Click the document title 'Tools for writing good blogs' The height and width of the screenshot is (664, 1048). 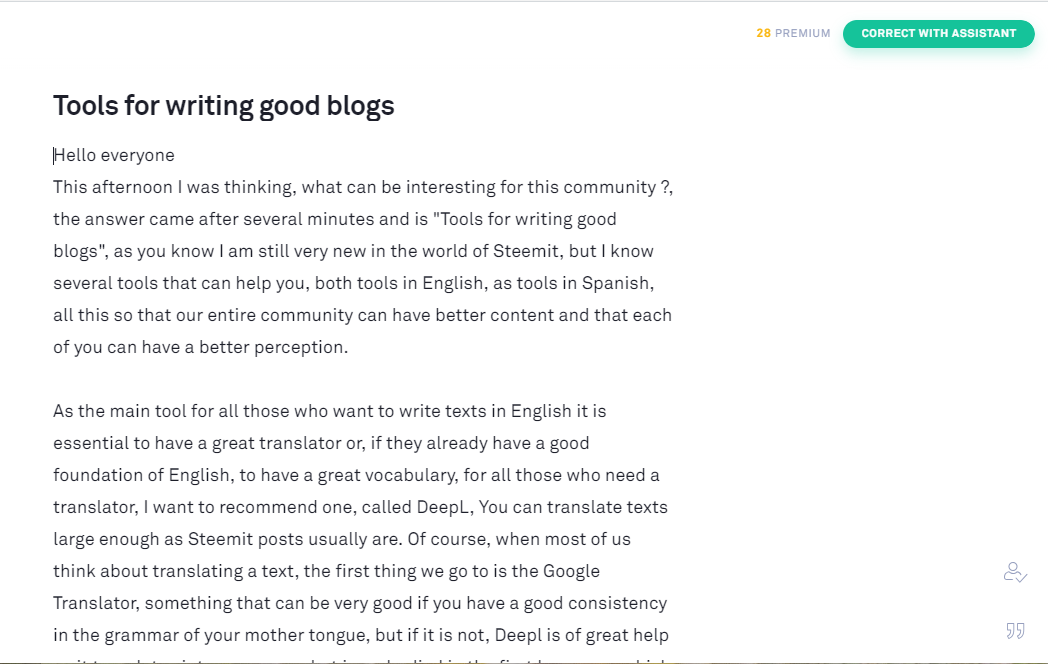(223, 106)
